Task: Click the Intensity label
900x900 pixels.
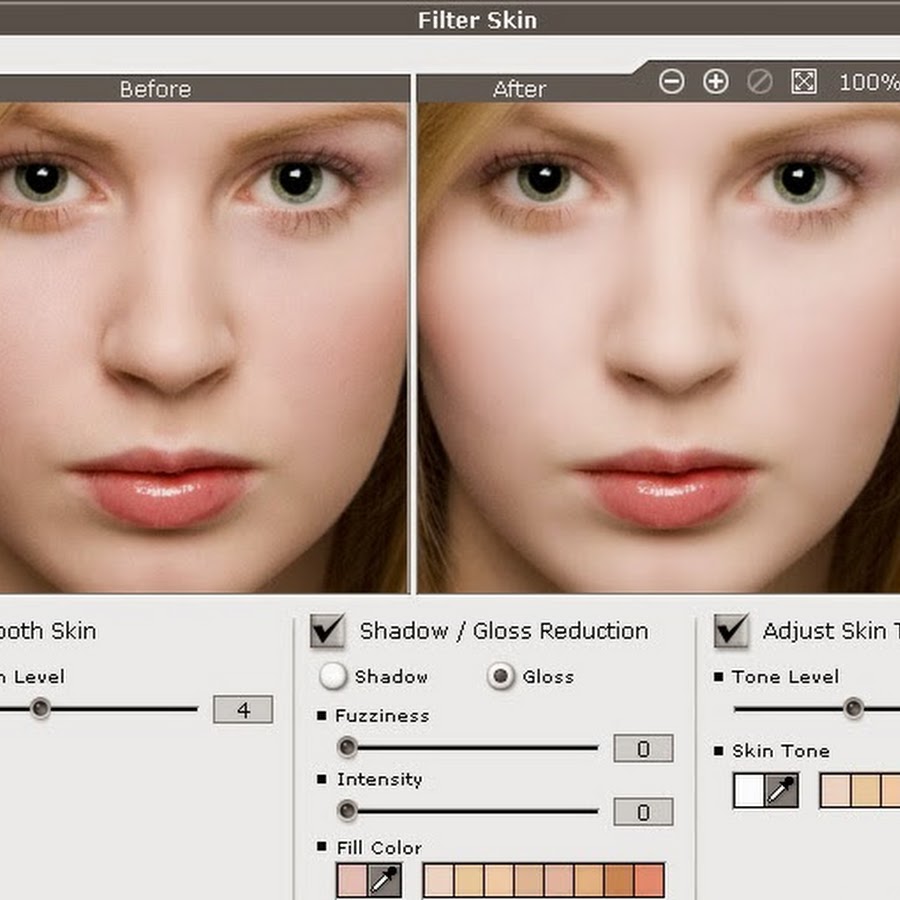Action: [379, 779]
